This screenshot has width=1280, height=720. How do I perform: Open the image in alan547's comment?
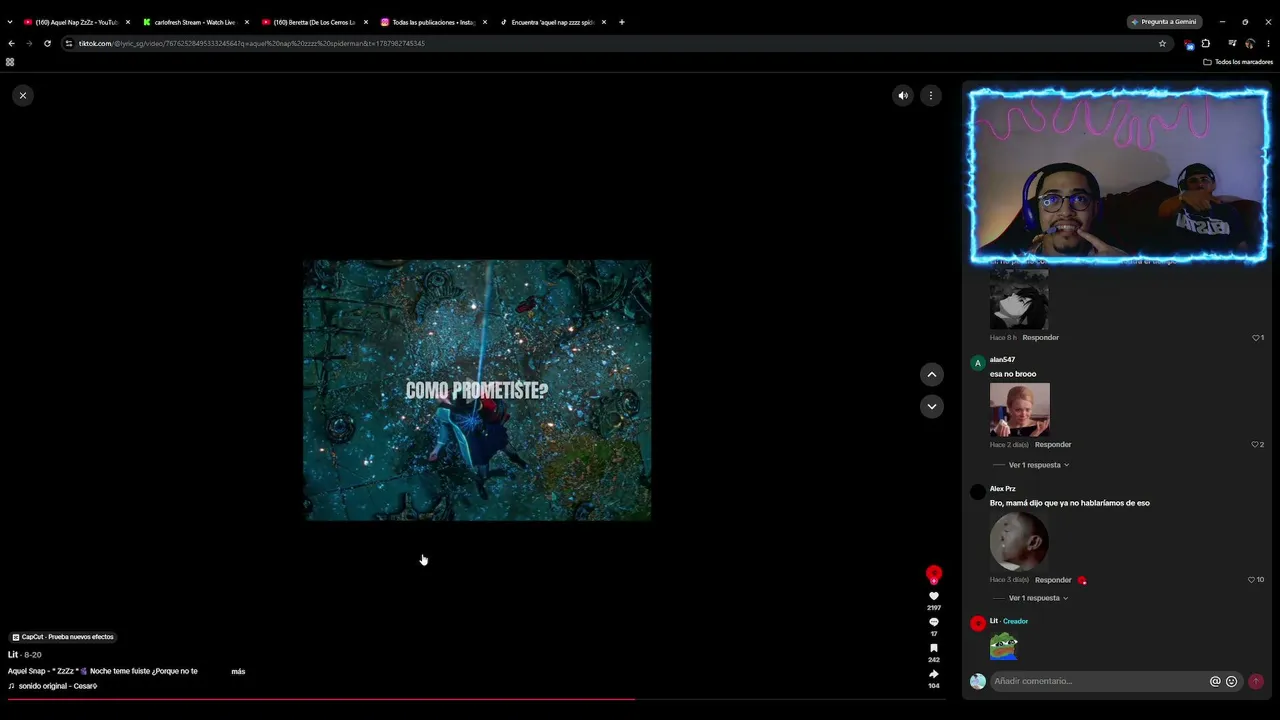click(x=1020, y=410)
